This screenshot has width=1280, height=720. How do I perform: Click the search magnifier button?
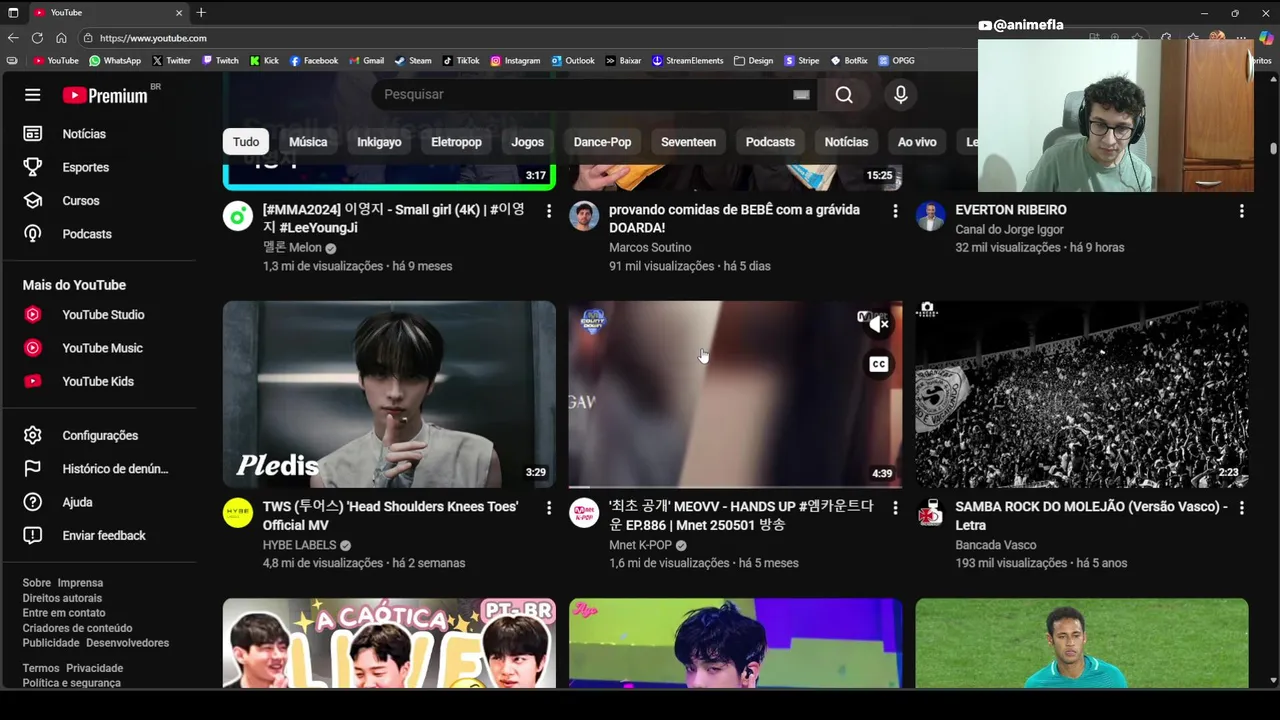[x=844, y=94]
